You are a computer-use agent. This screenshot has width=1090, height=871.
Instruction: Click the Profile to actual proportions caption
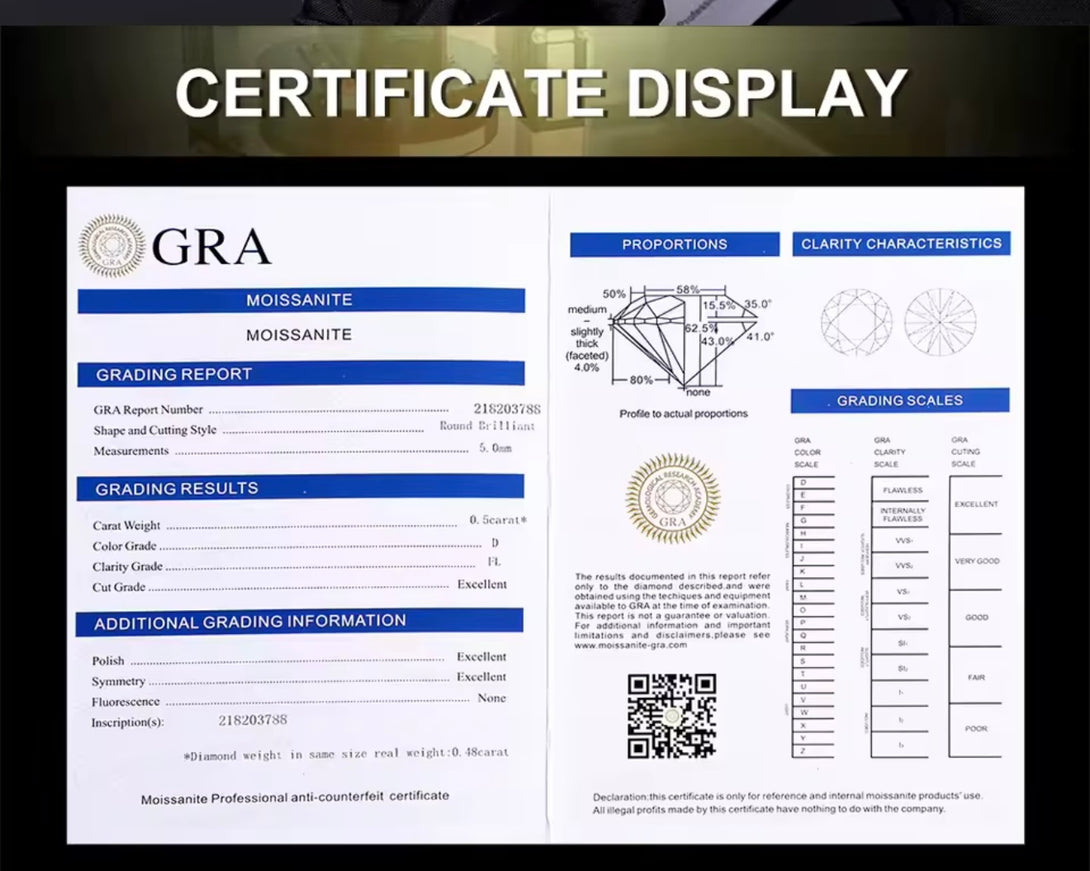tap(683, 414)
